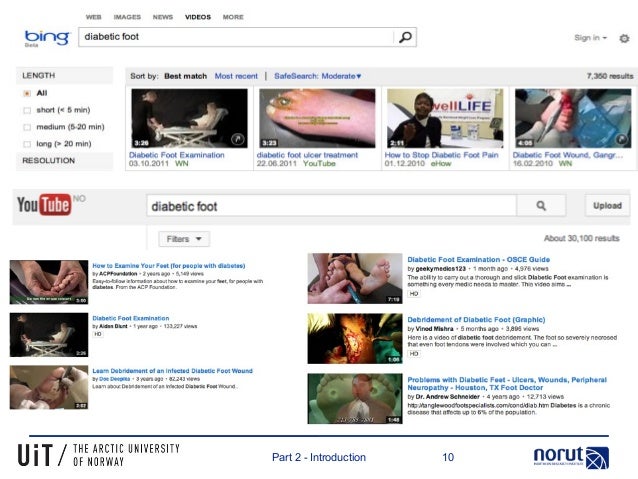Click the YouTube Upload button
Image resolution: width=638 pixels, height=479 pixels.
(607, 206)
